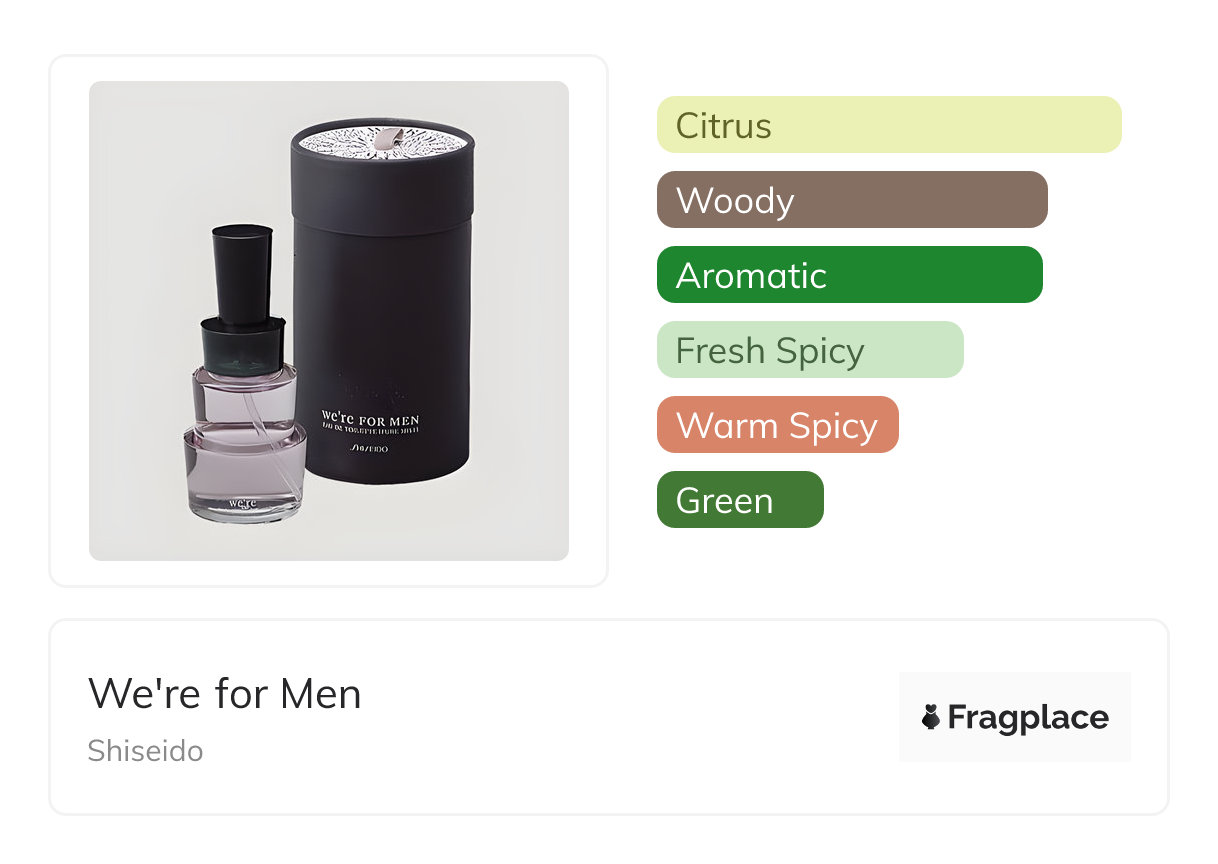Click the glass perfume bottle
The width and height of the screenshot is (1218, 864).
pyautogui.click(x=243, y=373)
